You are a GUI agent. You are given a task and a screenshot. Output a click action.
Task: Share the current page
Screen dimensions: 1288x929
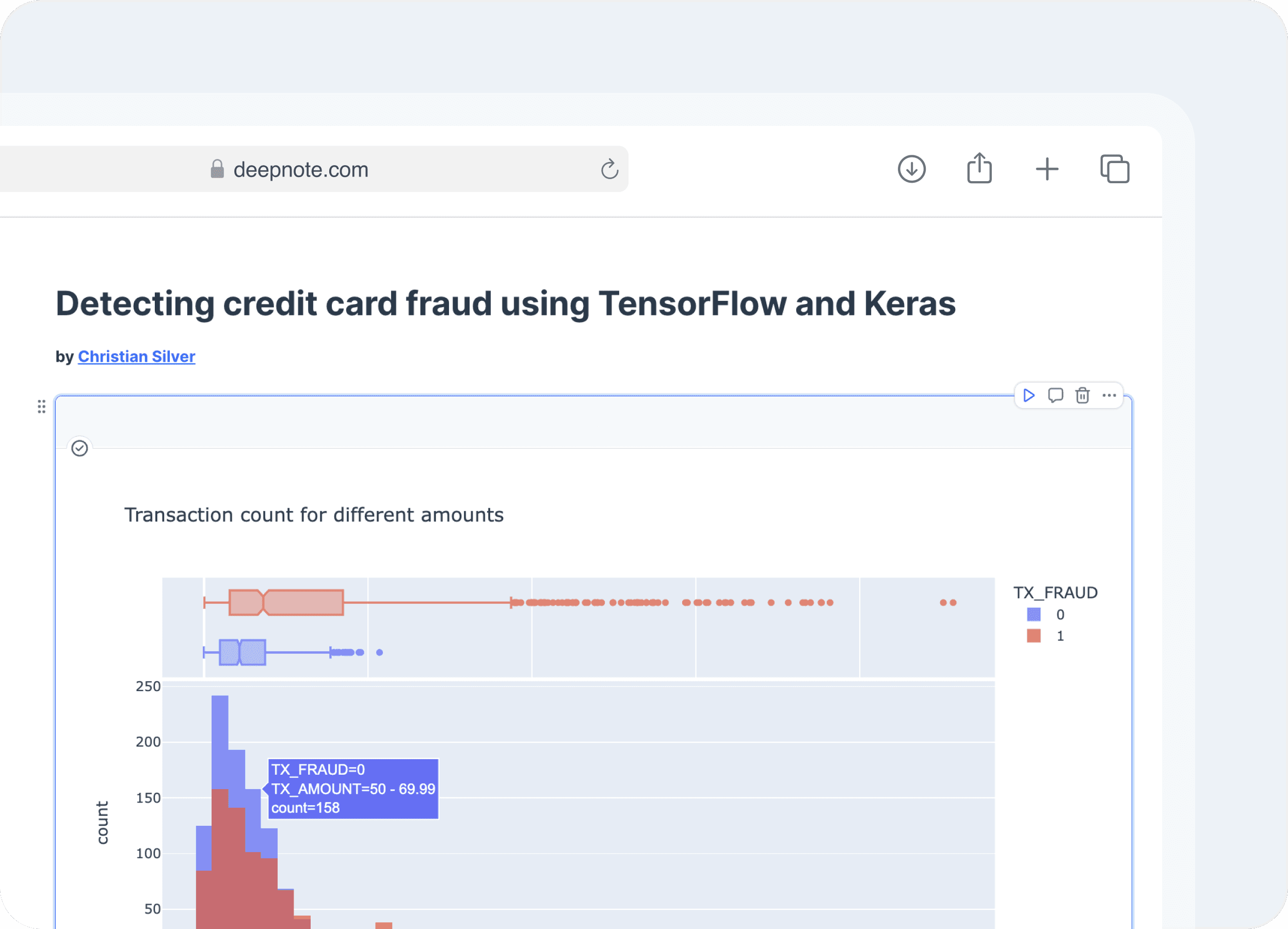pos(979,169)
